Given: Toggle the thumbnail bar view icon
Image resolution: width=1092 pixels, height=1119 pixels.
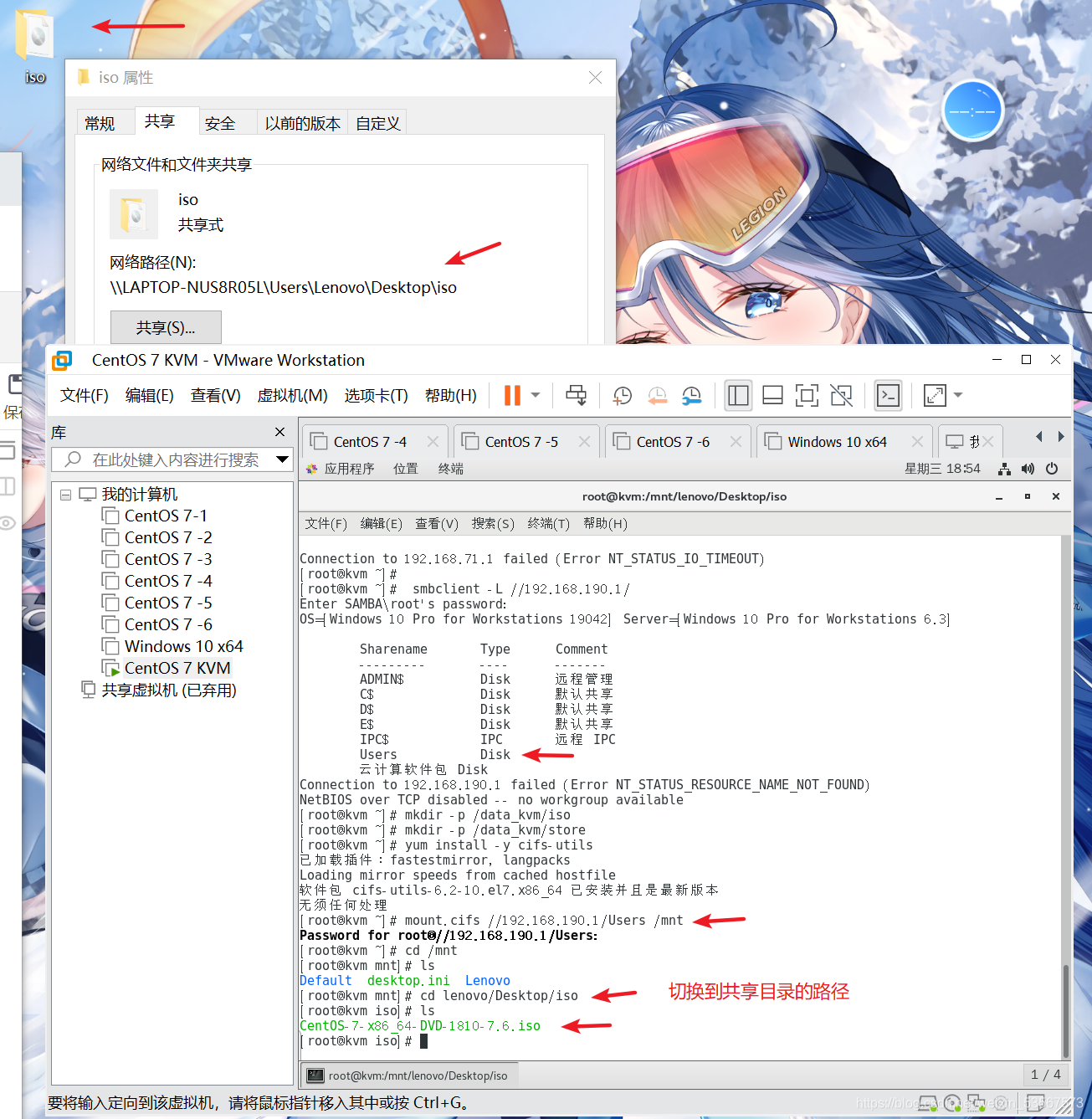Looking at the screenshot, I should point(773,395).
